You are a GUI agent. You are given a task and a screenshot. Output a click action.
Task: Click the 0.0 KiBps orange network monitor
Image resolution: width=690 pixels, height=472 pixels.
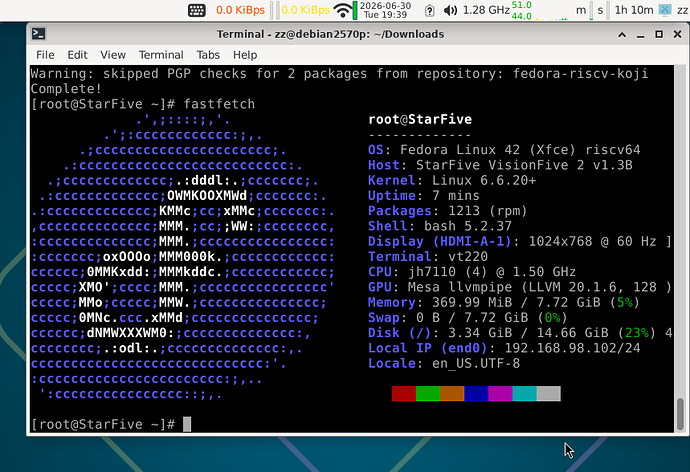[x=240, y=10]
